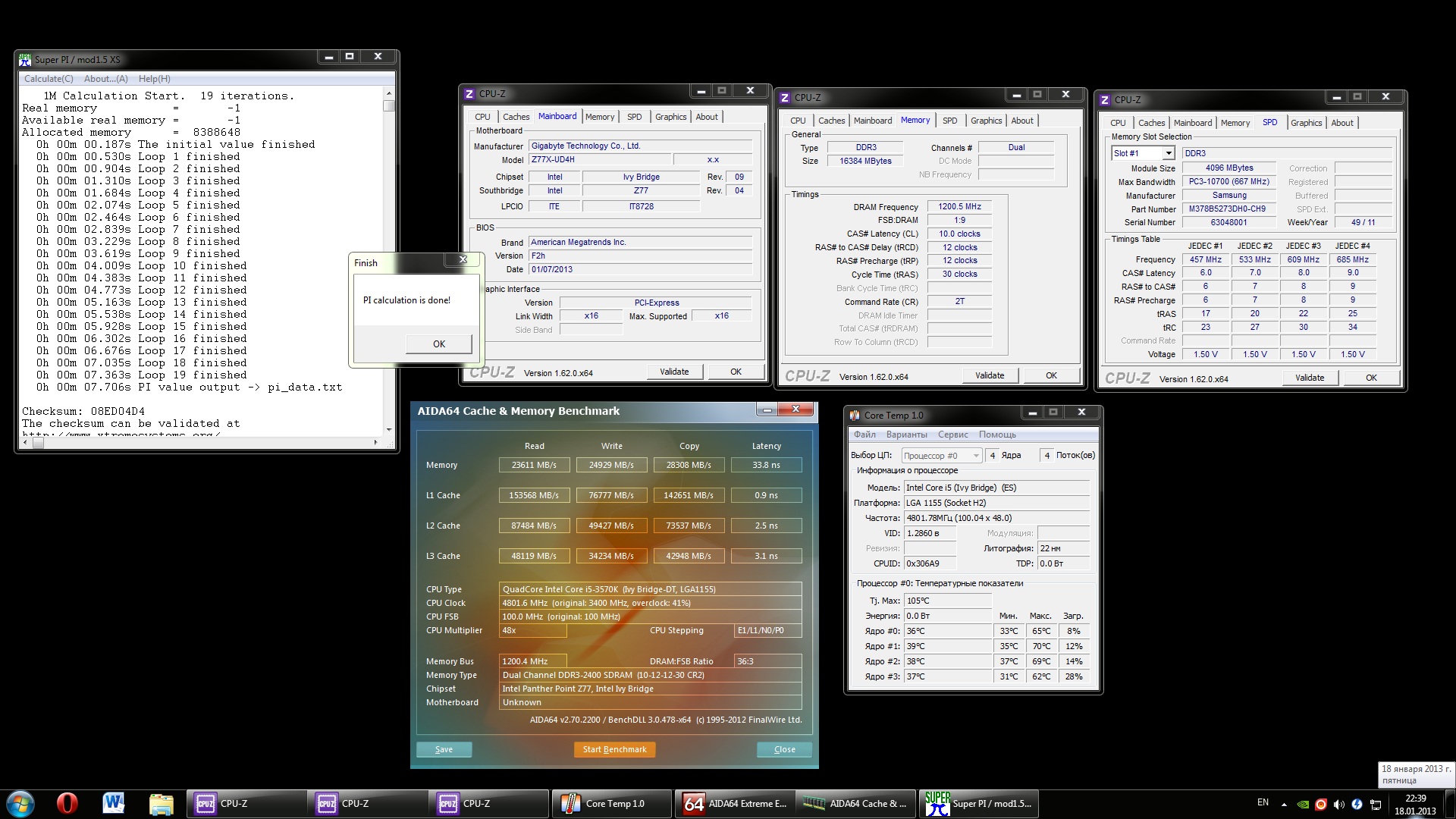1456x819 pixels.
Task: Activate AIDA64 Cache & Memory taskbar button
Action: (856, 803)
